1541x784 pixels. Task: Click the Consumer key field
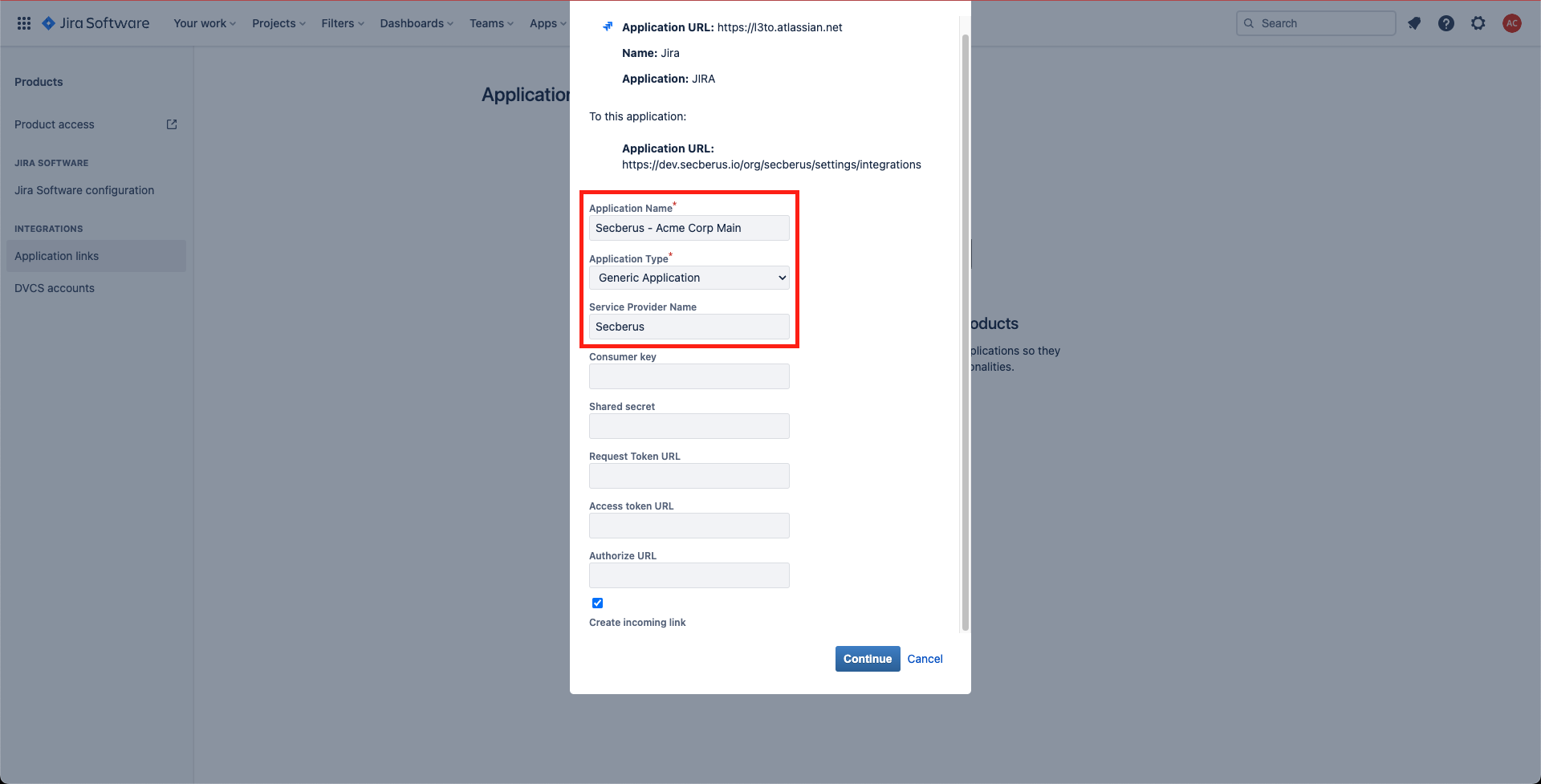click(x=689, y=376)
